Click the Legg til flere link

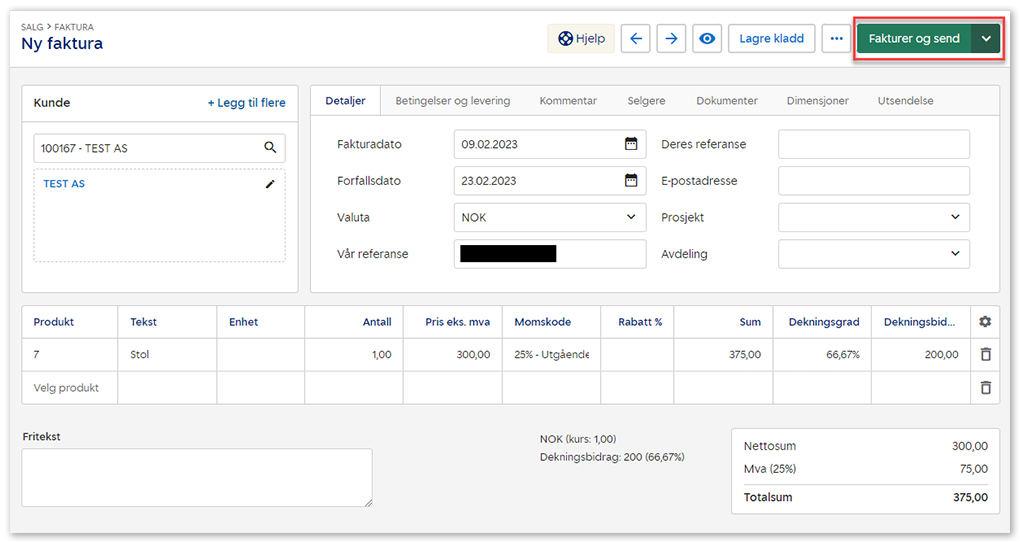(x=246, y=103)
